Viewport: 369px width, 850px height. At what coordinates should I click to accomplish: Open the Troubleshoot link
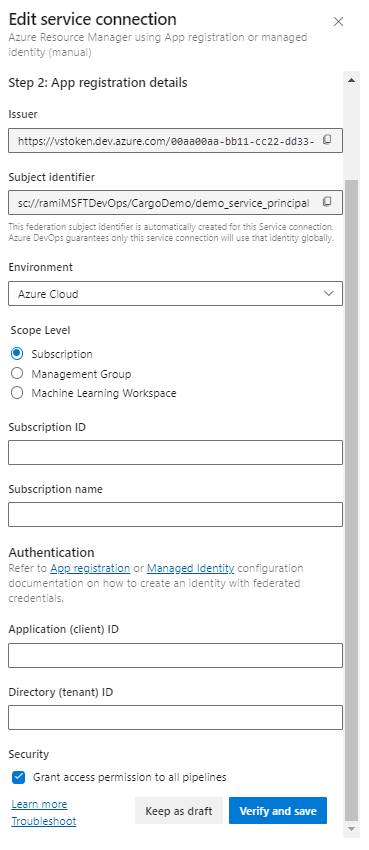click(x=44, y=821)
